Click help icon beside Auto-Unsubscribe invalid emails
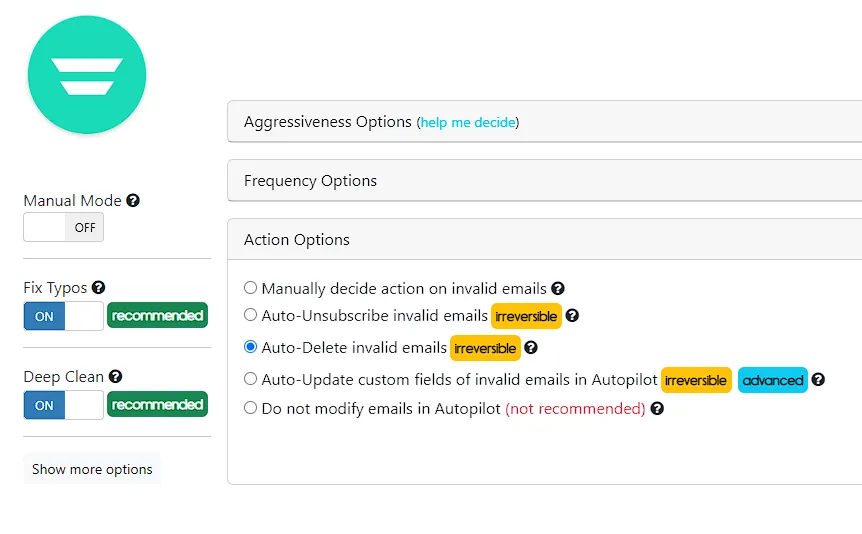The width and height of the screenshot is (862, 534). point(572,315)
